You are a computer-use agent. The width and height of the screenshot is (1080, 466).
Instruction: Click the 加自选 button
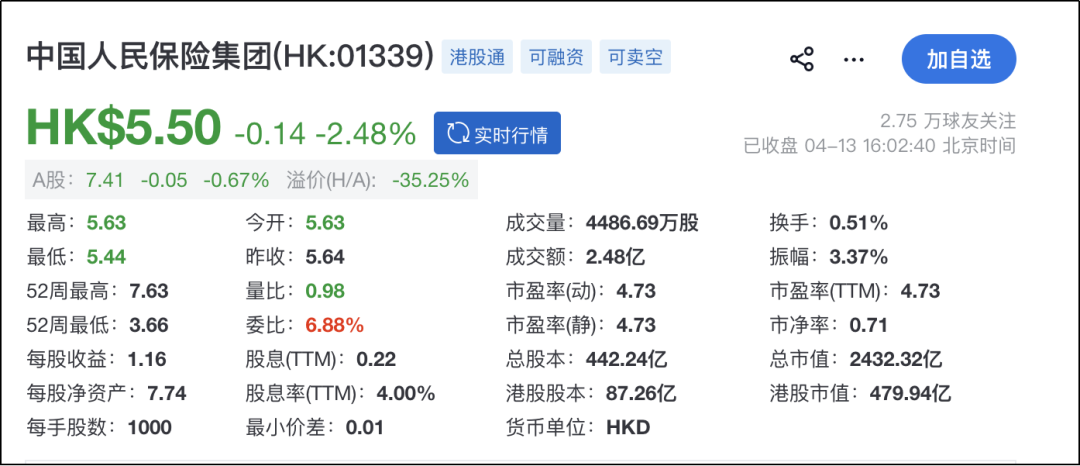point(958,59)
